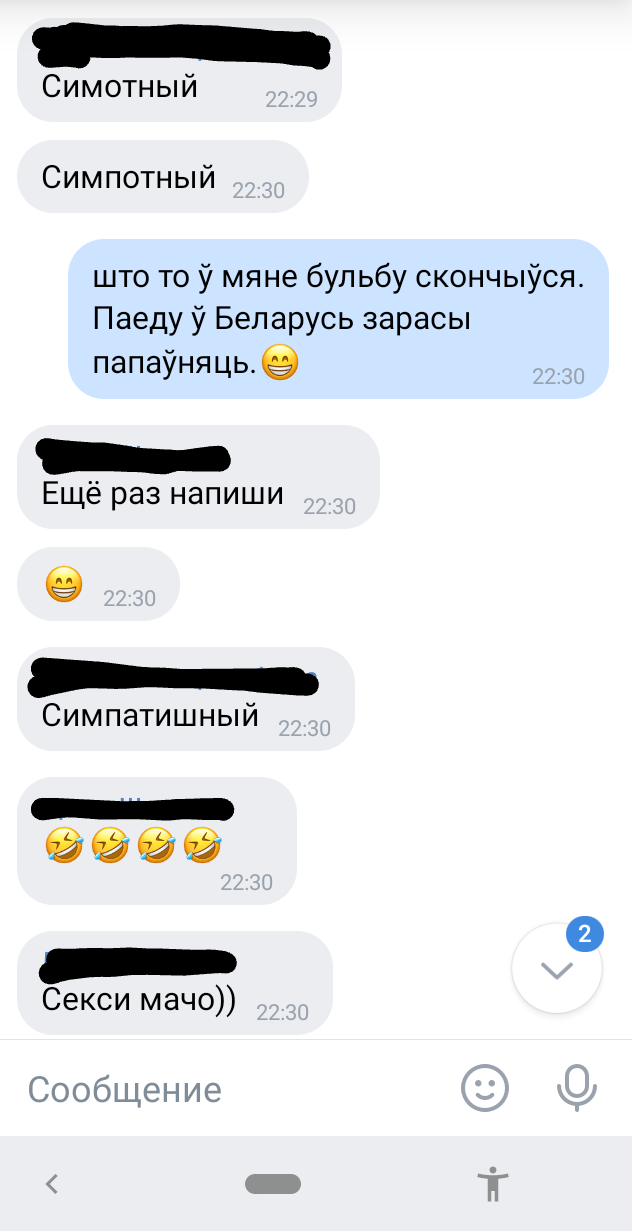Tap the message Ещё раз напиши
The height and width of the screenshot is (1231, 632).
(x=199, y=477)
